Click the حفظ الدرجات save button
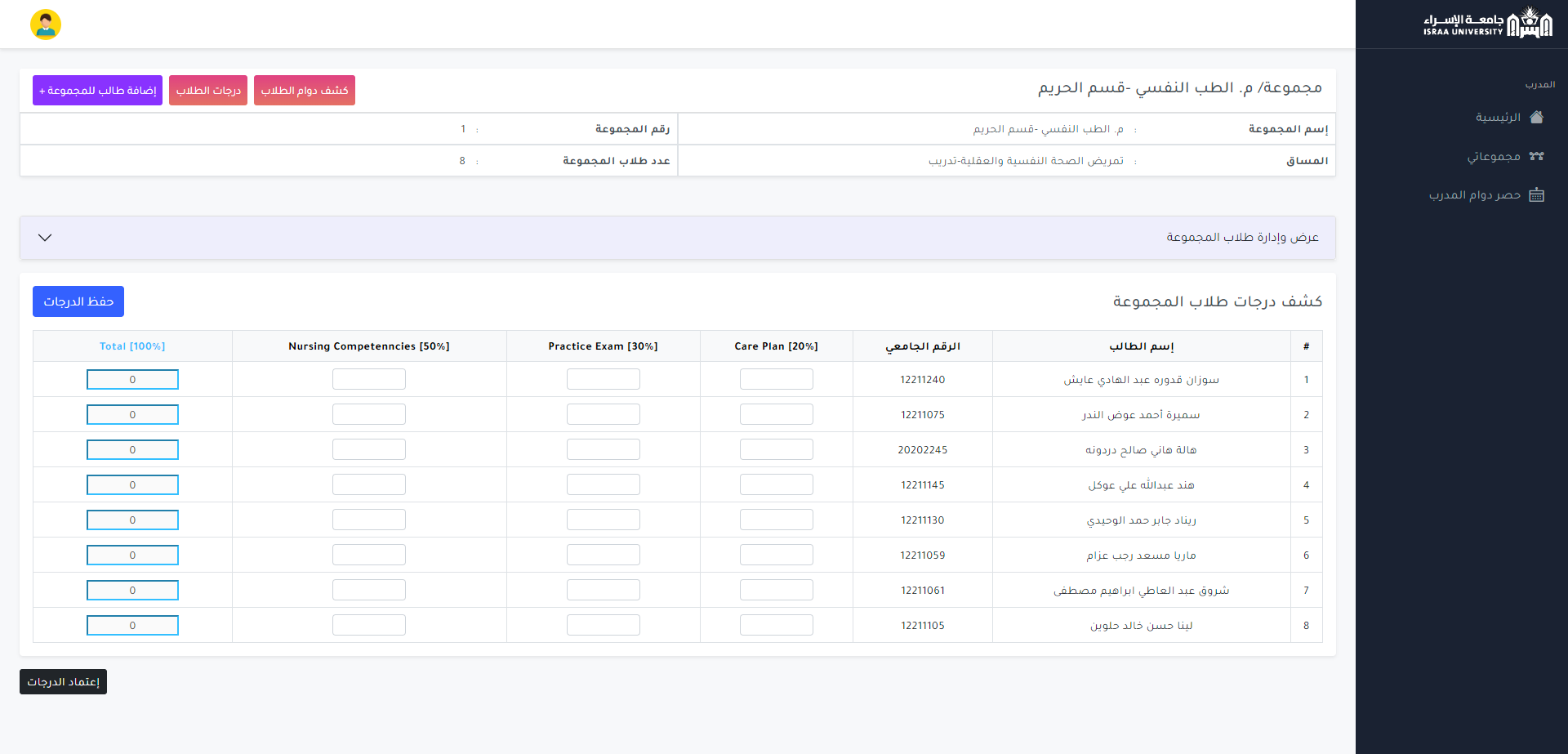 78,301
